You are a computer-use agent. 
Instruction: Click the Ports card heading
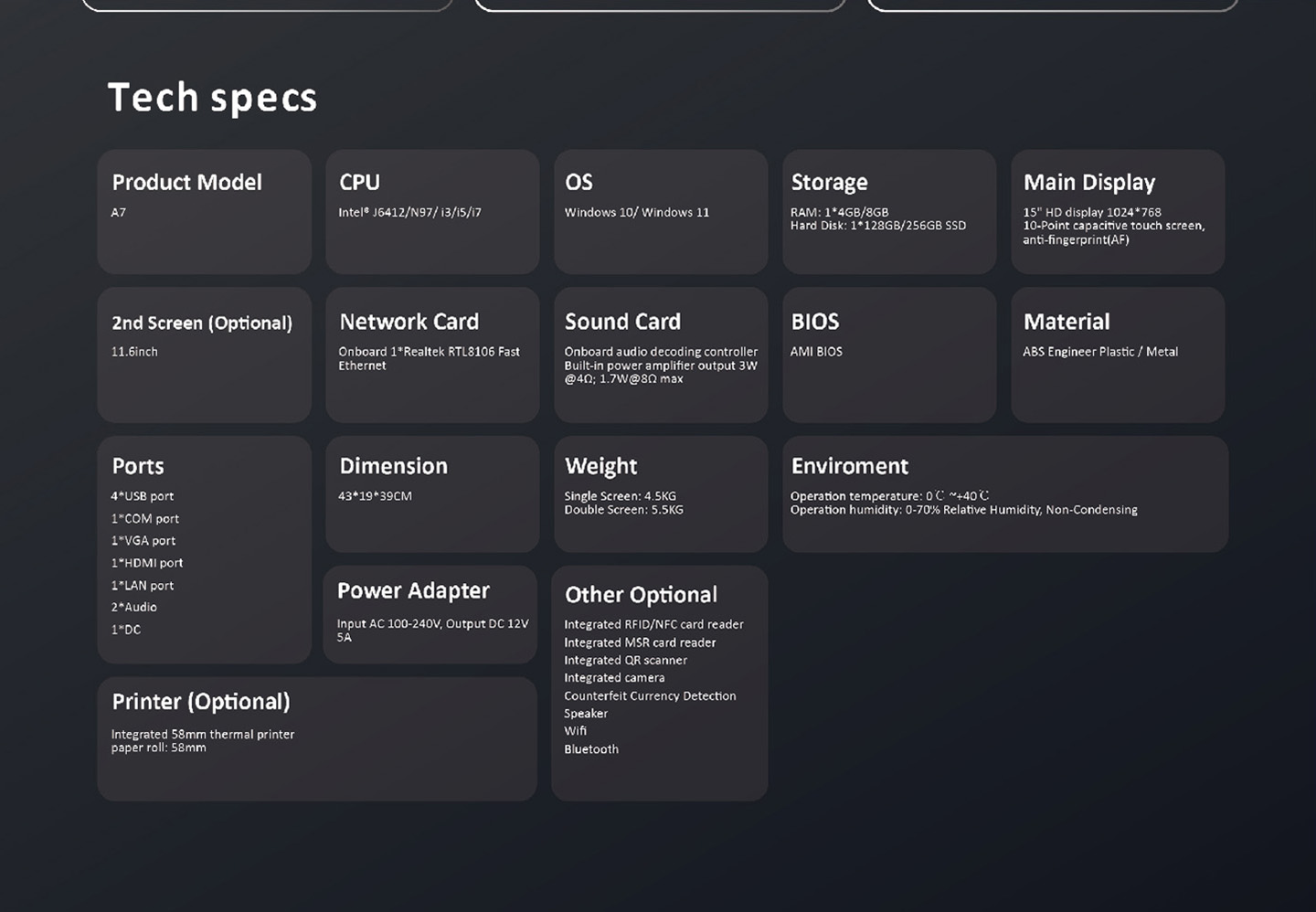pyautogui.click(x=138, y=466)
